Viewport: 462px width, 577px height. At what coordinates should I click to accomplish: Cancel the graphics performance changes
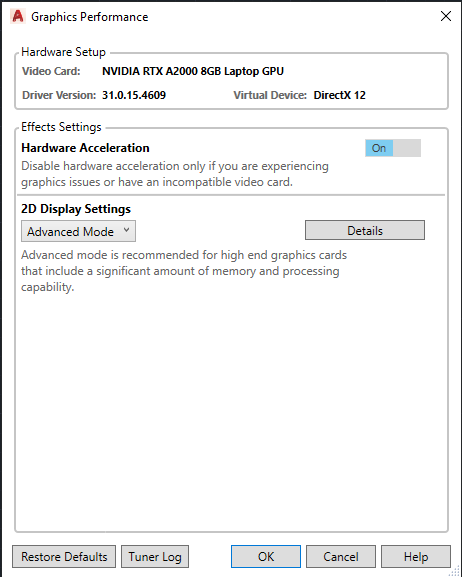point(341,556)
